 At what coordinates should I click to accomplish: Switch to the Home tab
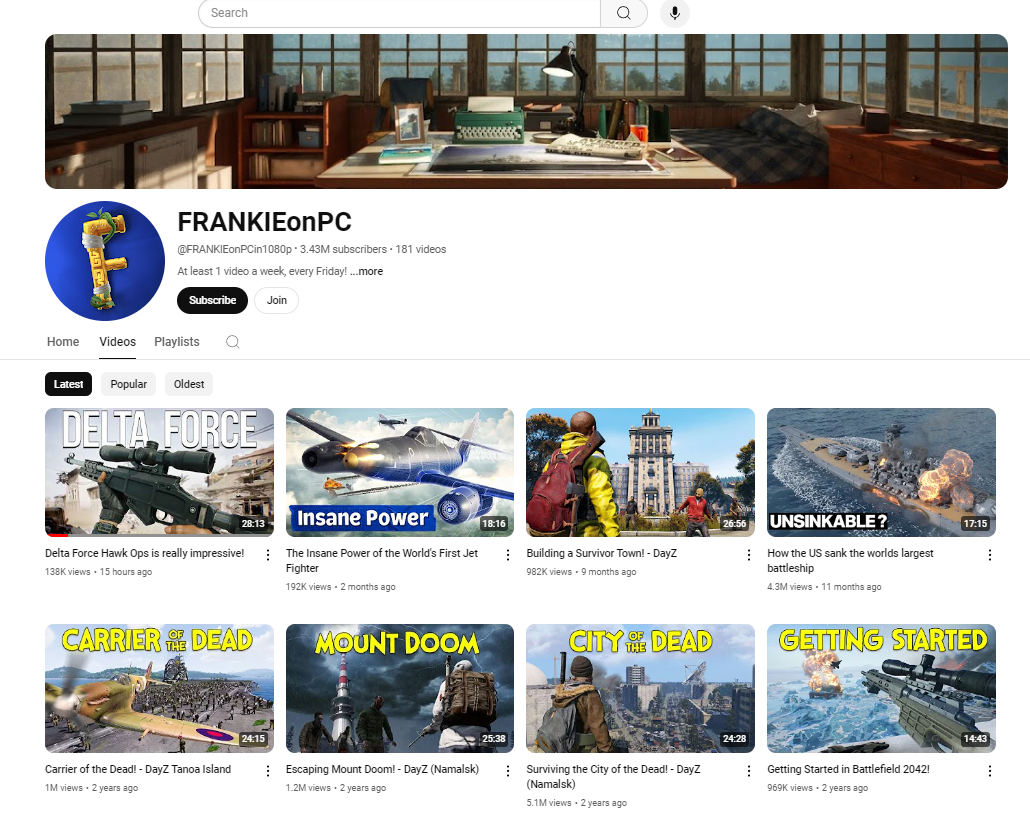[x=63, y=342]
